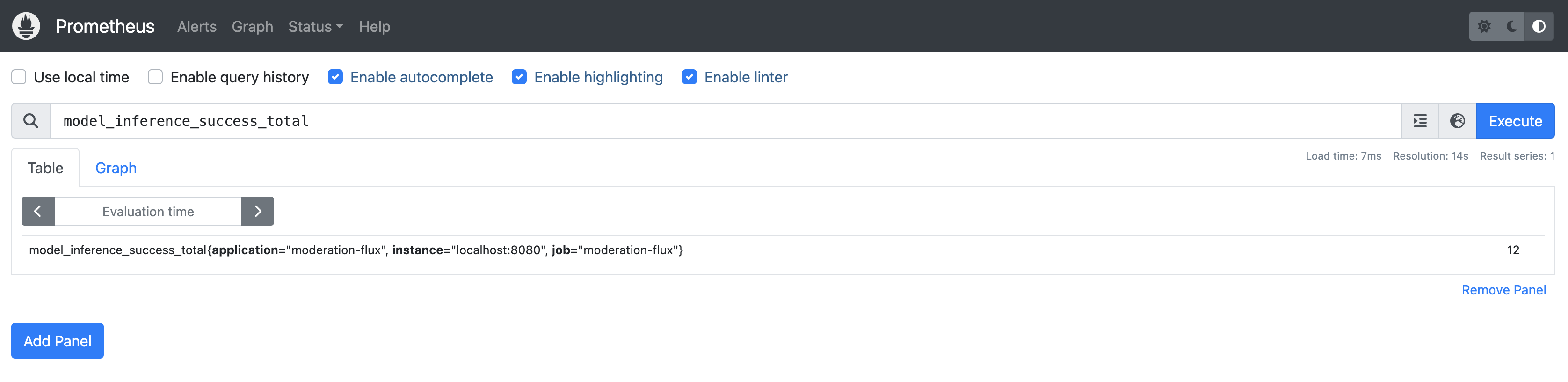1568x382 pixels.
Task: Click the Prometheus flame logo
Action: click(26, 26)
